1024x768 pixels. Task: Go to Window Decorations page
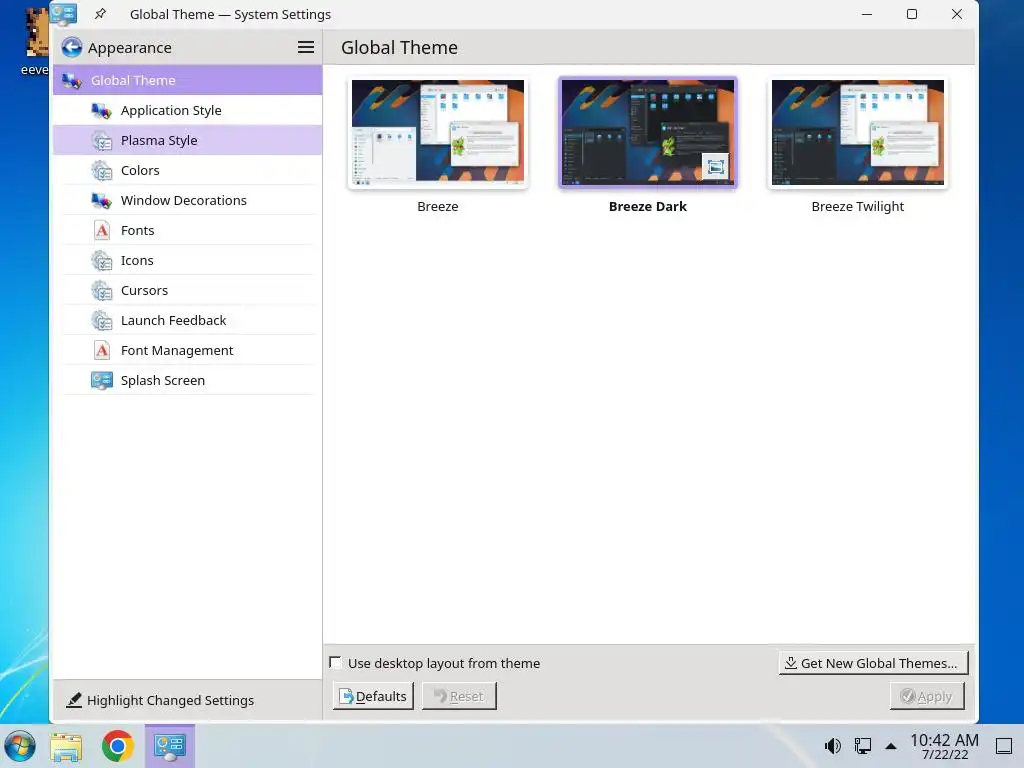(187, 200)
